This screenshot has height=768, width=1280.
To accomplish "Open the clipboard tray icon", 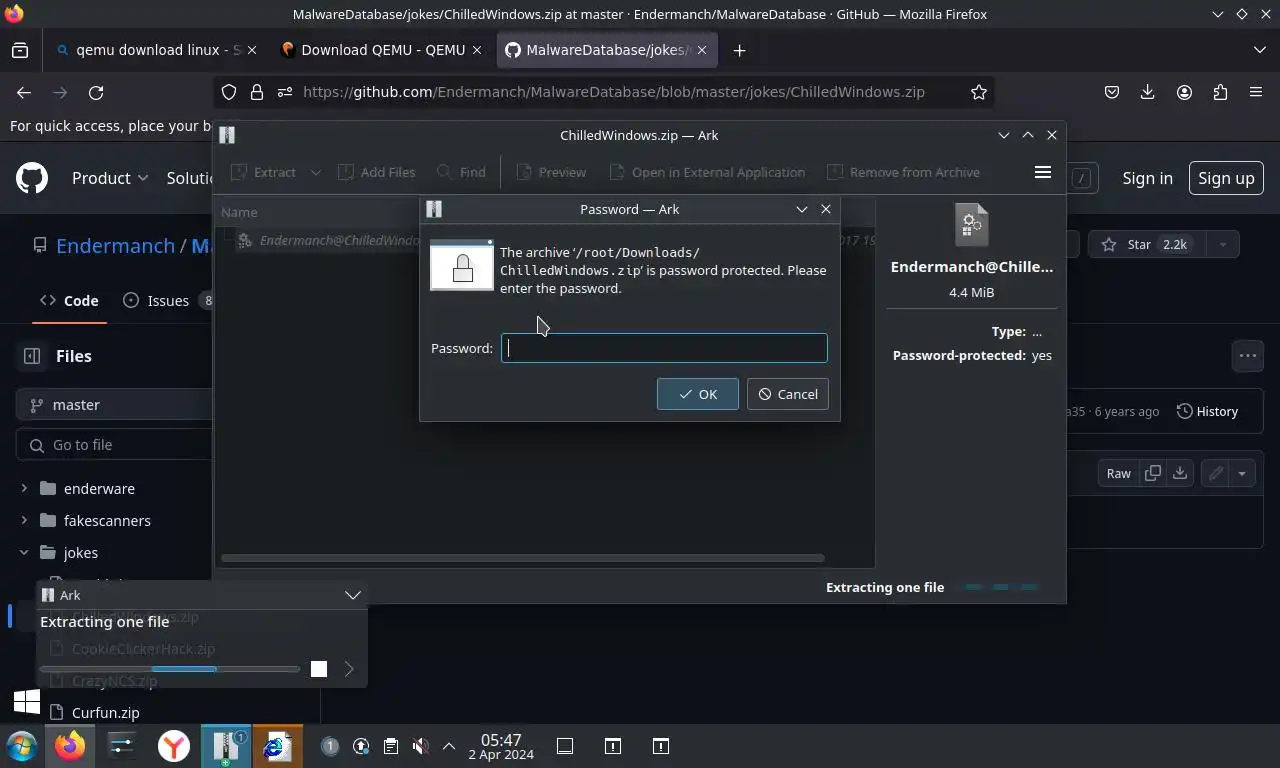I will 391,746.
